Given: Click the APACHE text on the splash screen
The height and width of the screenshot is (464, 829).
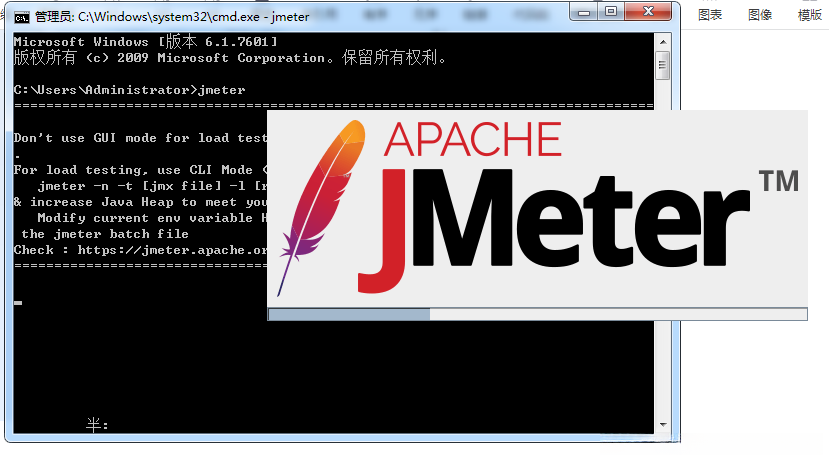Looking at the screenshot, I should [472, 140].
